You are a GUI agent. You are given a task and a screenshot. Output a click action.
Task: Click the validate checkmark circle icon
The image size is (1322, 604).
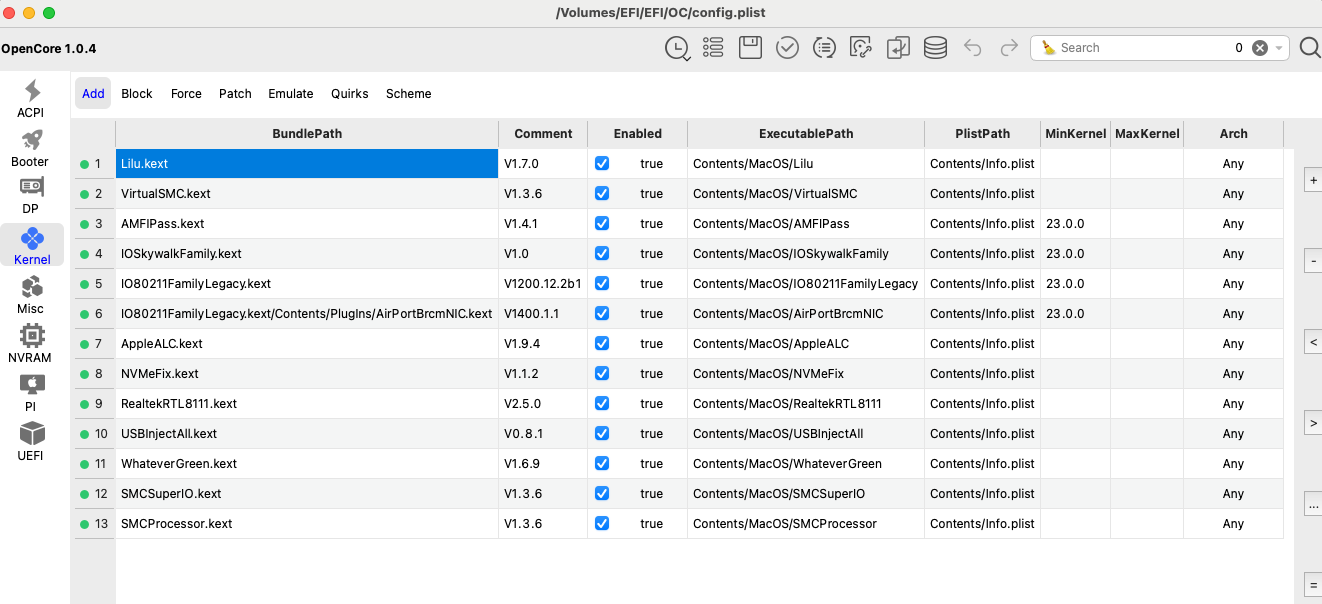point(787,48)
